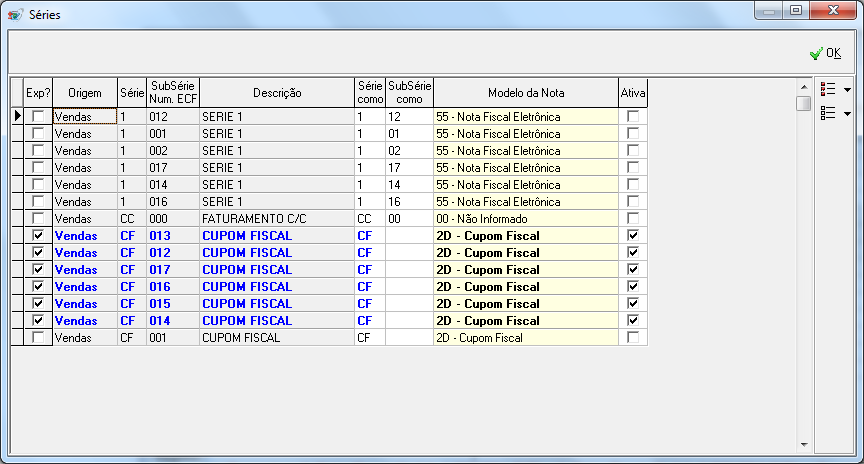Click the Modelo da Nota column header
The width and height of the screenshot is (864, 464).
click(526, 93)
